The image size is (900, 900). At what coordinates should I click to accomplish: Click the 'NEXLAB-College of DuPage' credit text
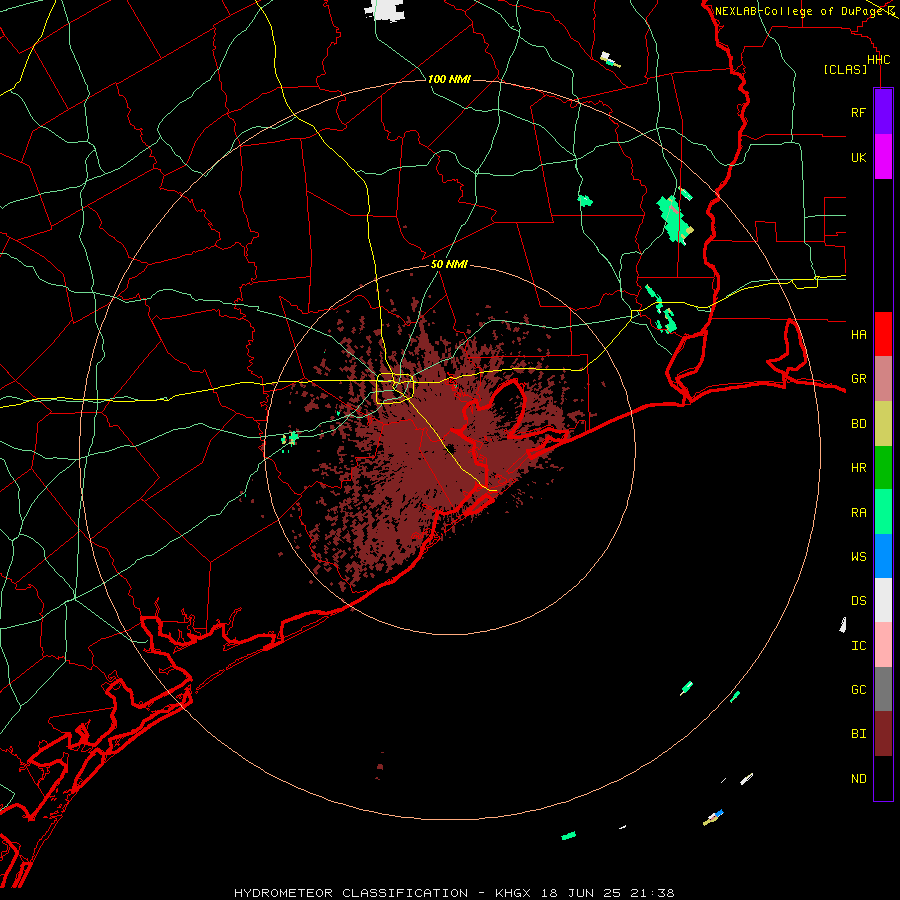coord(800,11)
